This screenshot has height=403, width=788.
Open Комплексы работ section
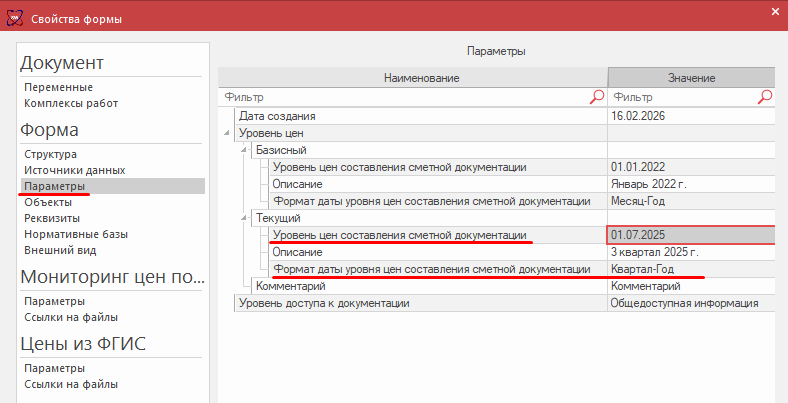[x=71, y=103]
